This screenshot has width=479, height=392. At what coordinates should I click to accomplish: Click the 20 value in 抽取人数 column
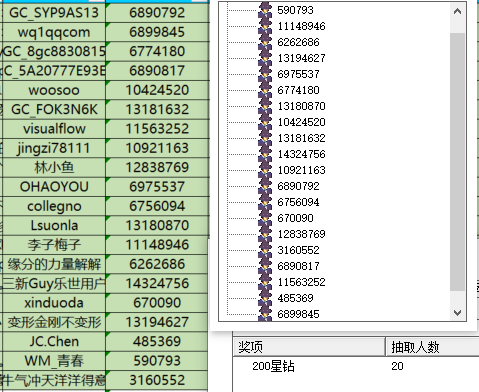pos(397,366)
